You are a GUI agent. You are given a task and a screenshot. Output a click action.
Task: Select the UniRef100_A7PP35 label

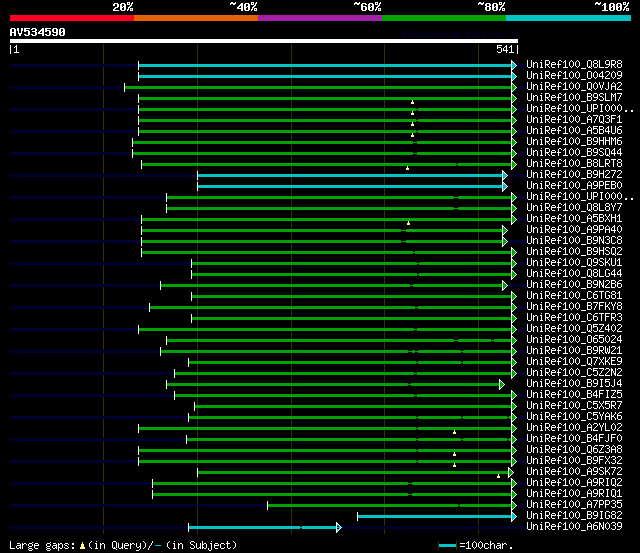click(x=574, y=505)
